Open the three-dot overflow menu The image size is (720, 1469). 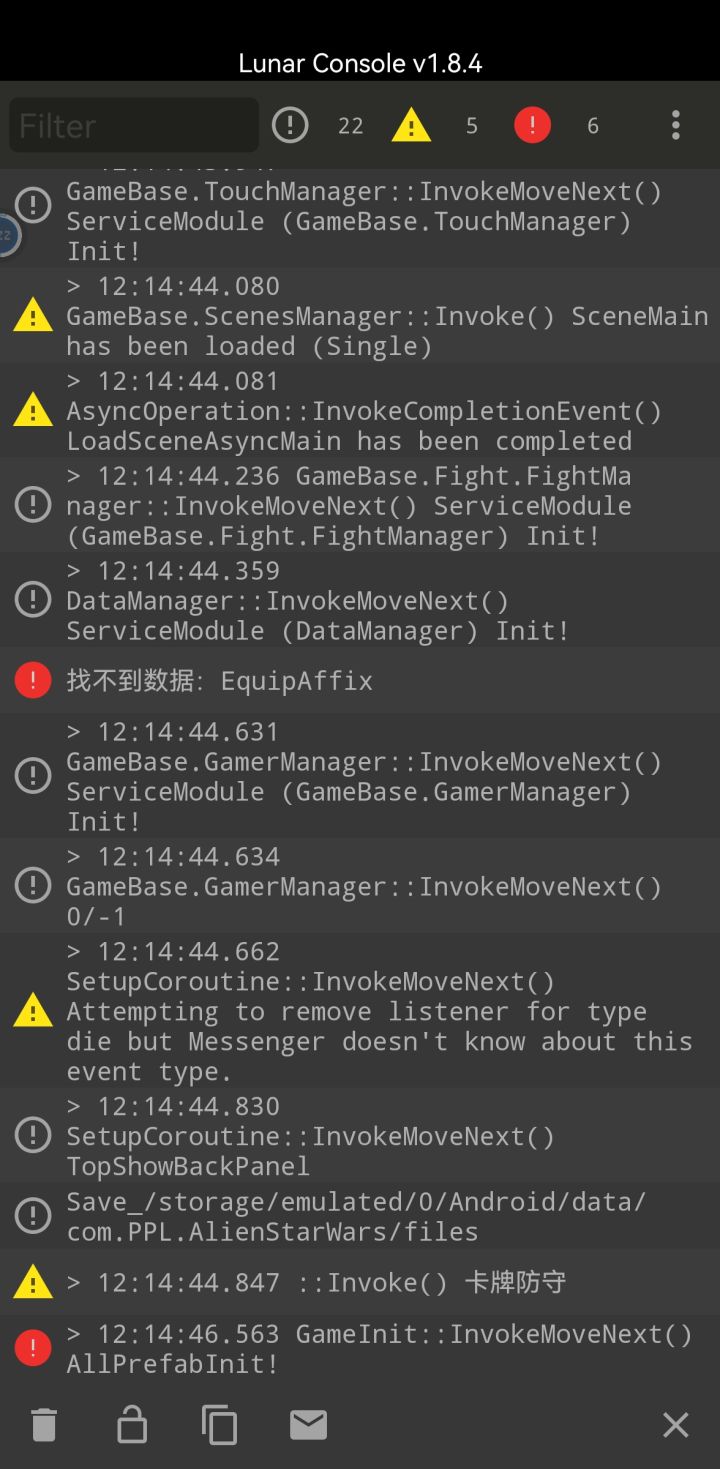pyautogui.click(x=676, y=125)
